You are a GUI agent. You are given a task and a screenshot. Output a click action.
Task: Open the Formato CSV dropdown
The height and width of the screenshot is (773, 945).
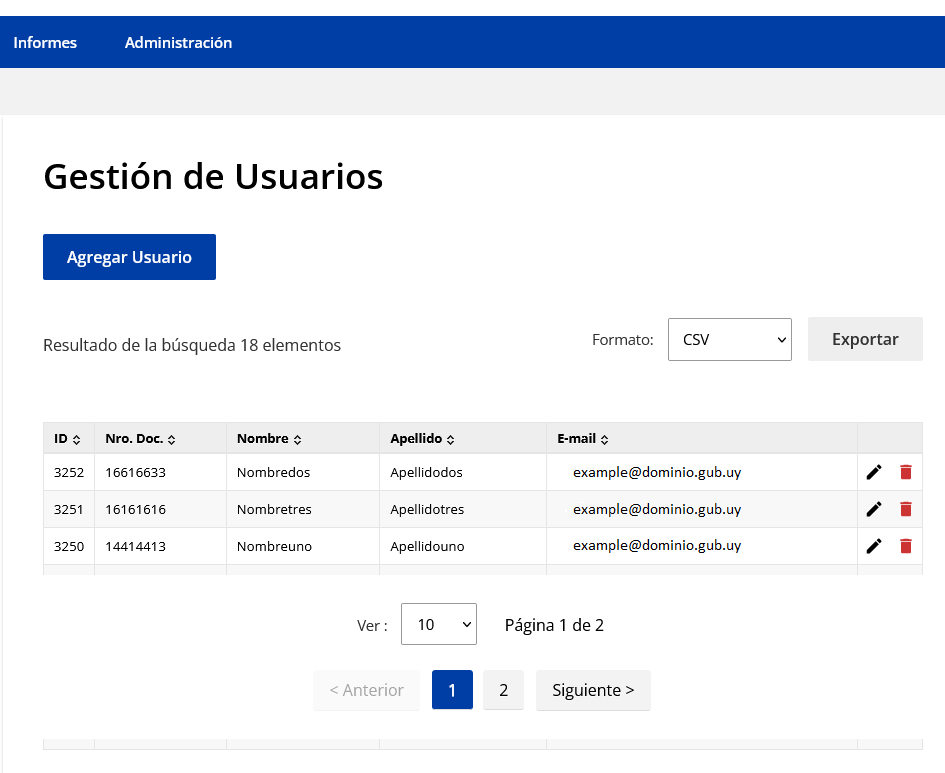point(730,340)
